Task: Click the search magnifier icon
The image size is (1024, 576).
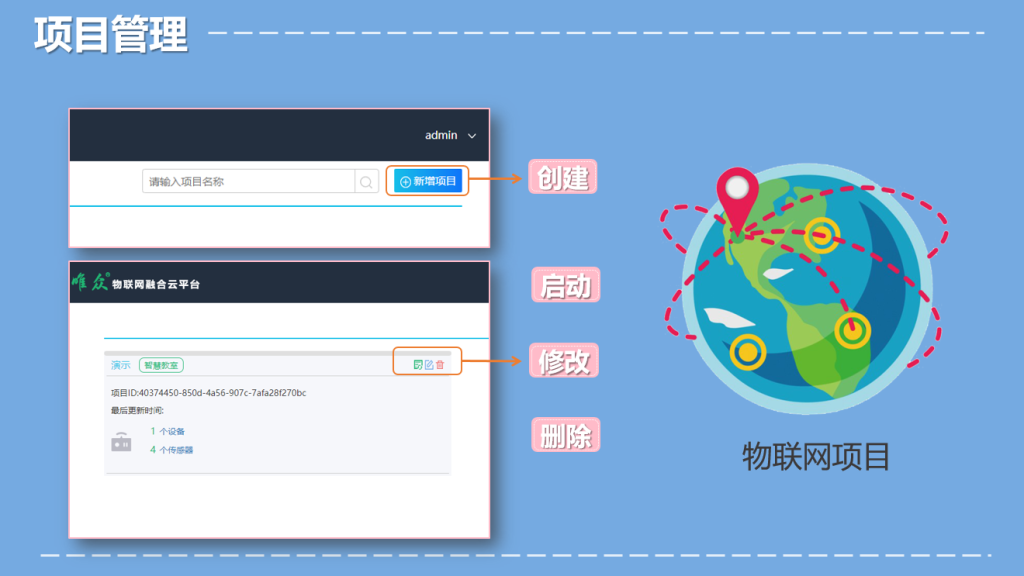Action: pos(366,182)
